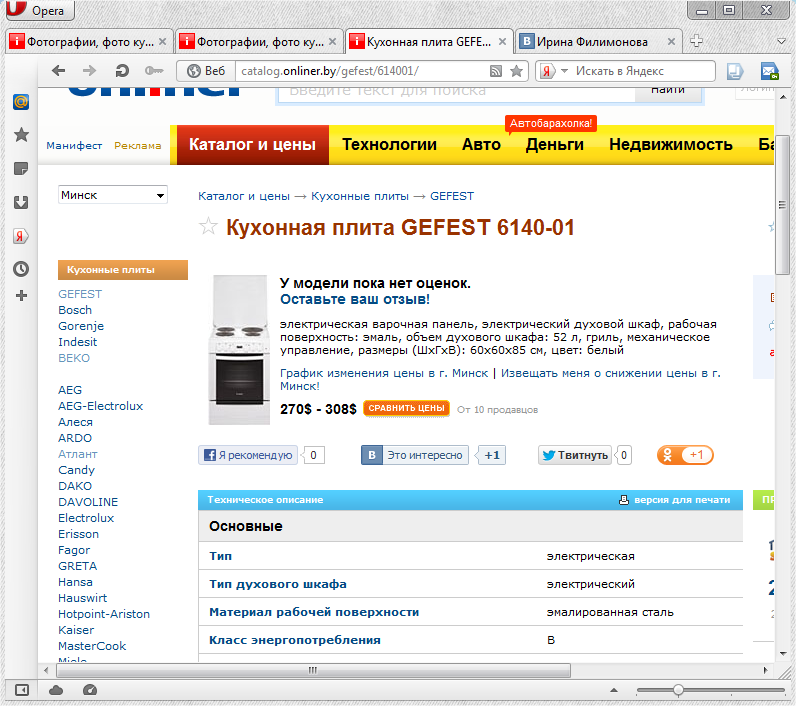The image size is (796, 706).
Task: Click the GEFEST breadcrumb link
Action: (452, 196)
